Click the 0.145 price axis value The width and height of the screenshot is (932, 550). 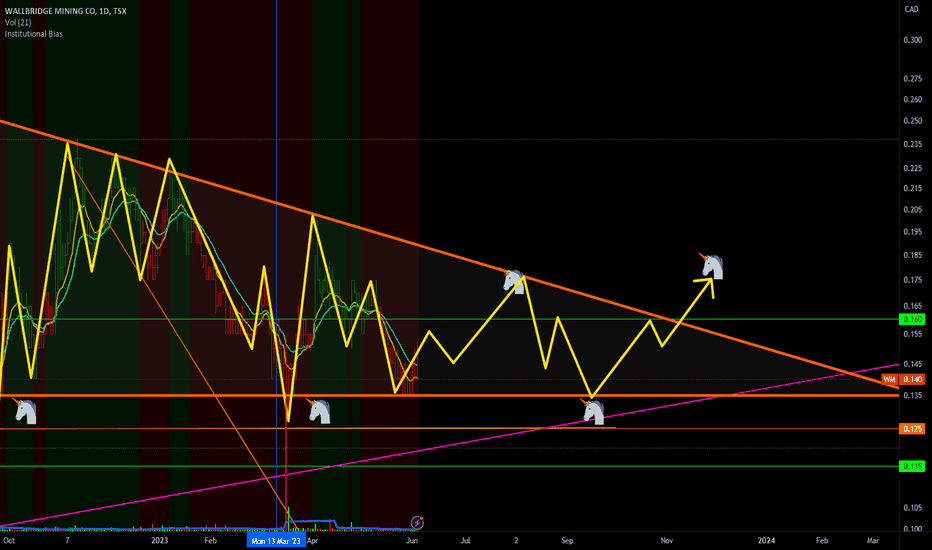(912, 364)
